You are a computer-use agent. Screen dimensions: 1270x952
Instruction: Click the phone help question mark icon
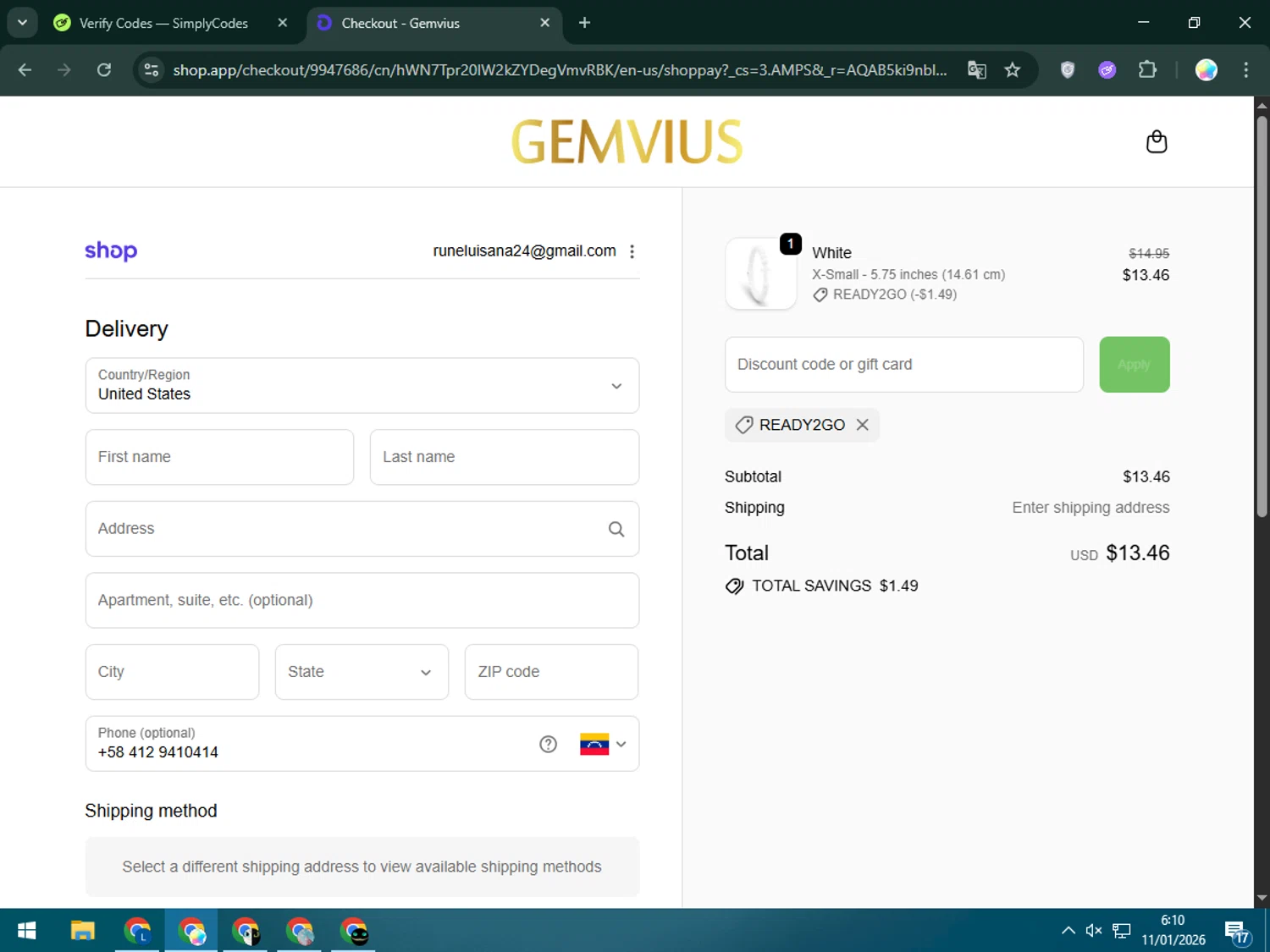548,744
